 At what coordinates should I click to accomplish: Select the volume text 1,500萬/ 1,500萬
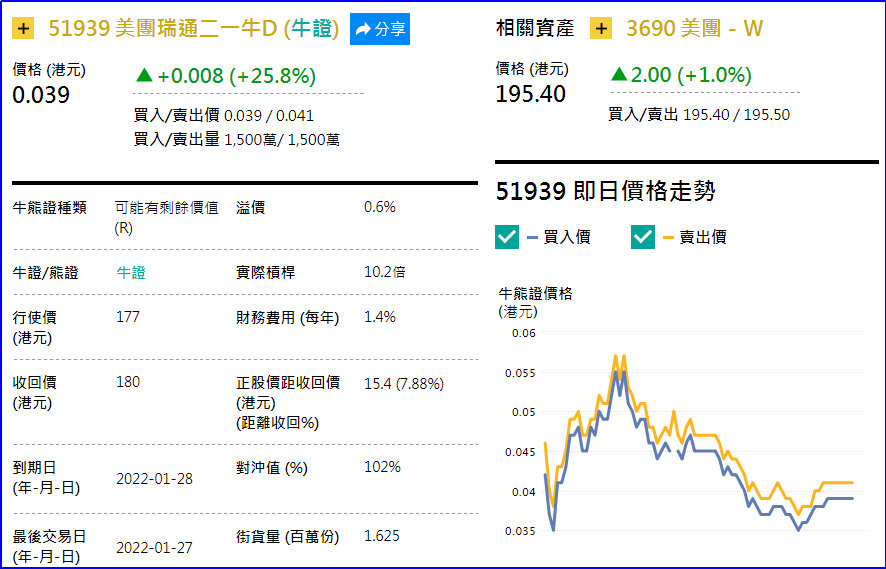[x=282, y=140]
